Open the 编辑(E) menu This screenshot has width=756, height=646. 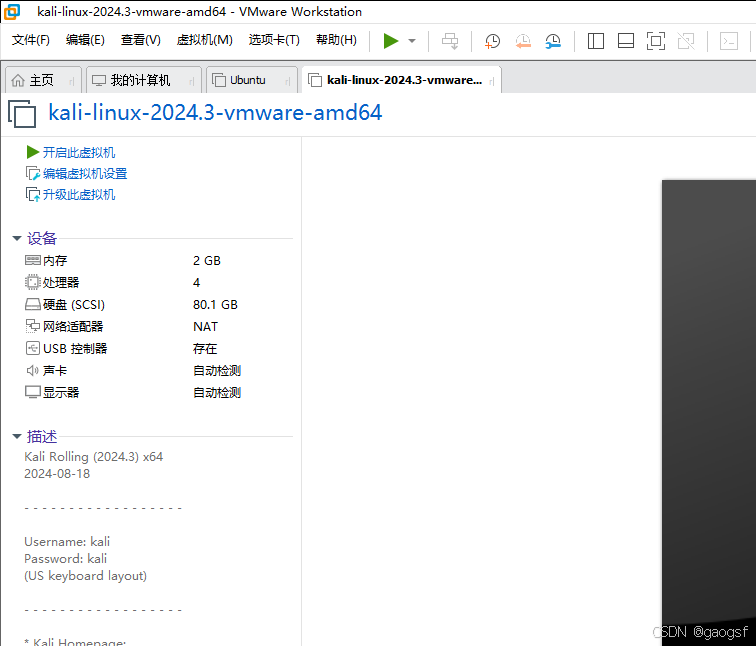(x=85, y=40)
